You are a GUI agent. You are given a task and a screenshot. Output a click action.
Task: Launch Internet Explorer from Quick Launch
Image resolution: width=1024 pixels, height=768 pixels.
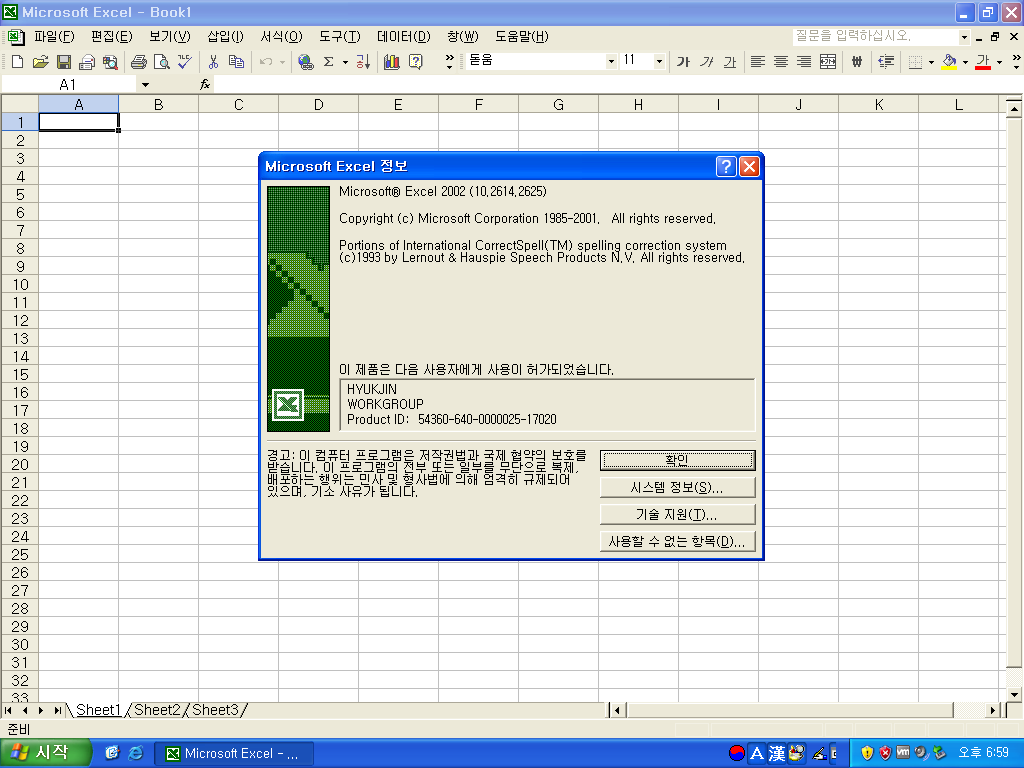click(135, 753)
